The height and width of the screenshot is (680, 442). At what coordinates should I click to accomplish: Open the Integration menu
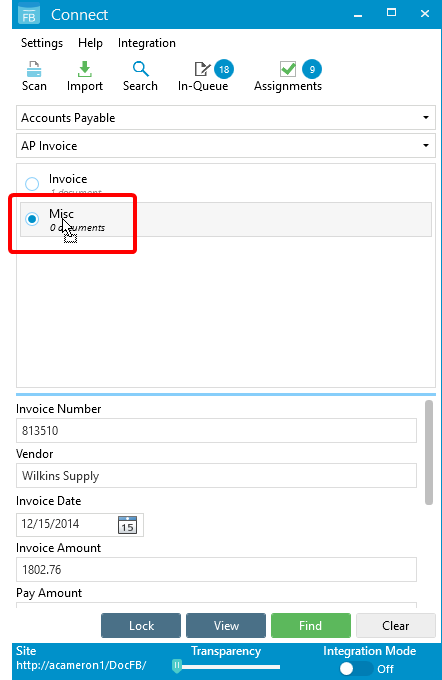click(x=147, y=43)
